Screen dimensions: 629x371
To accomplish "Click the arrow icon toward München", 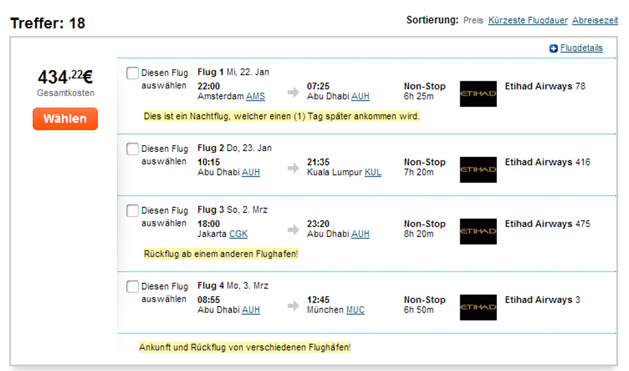I will coord(293,306).
